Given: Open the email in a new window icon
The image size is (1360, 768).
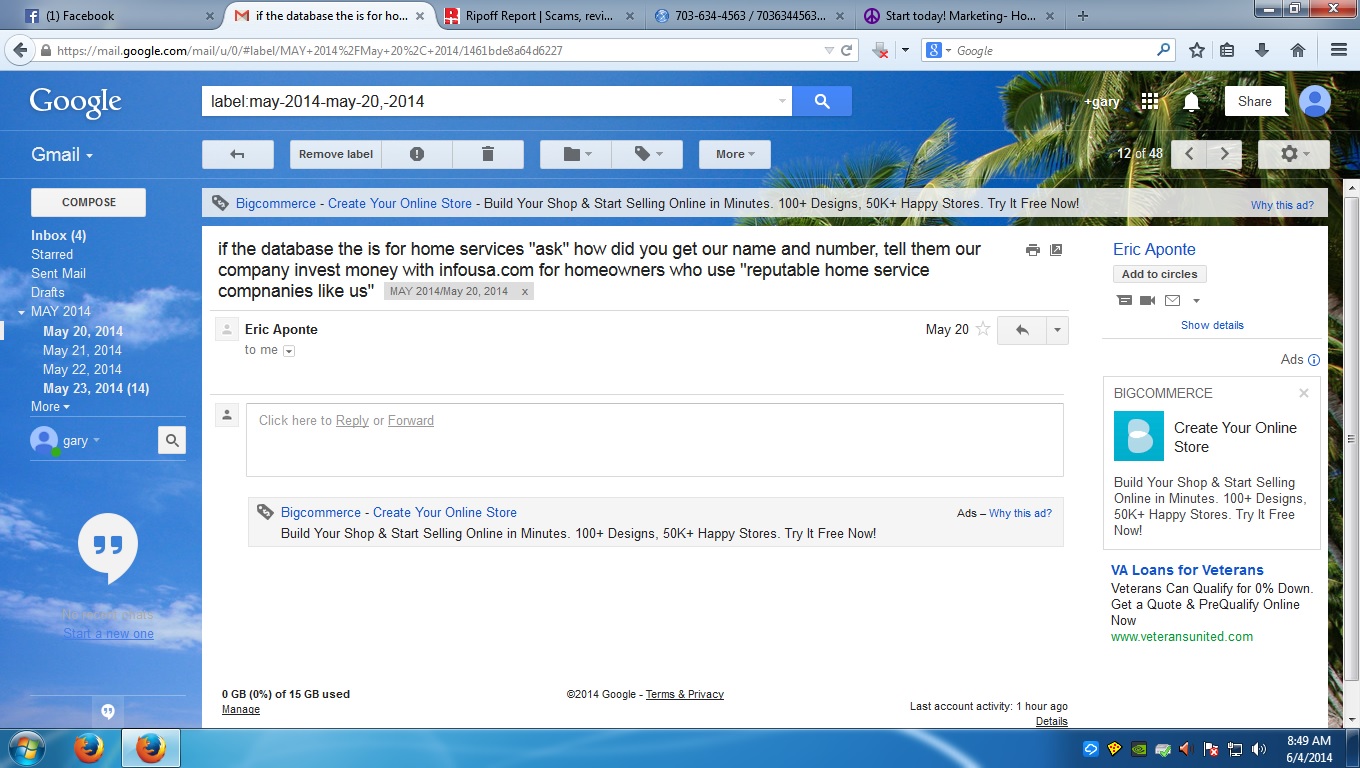Looking at the screenshot, I should pos(1056,250).
